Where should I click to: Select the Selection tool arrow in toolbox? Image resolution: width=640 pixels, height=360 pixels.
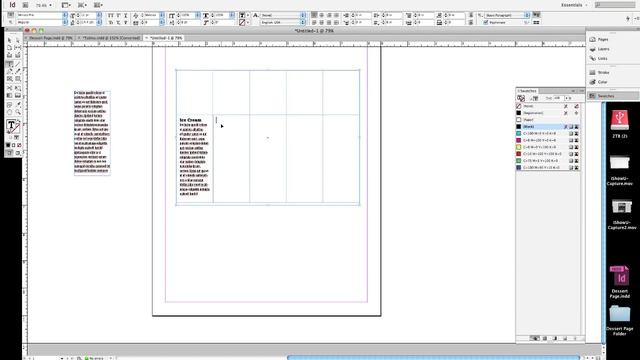9,40
